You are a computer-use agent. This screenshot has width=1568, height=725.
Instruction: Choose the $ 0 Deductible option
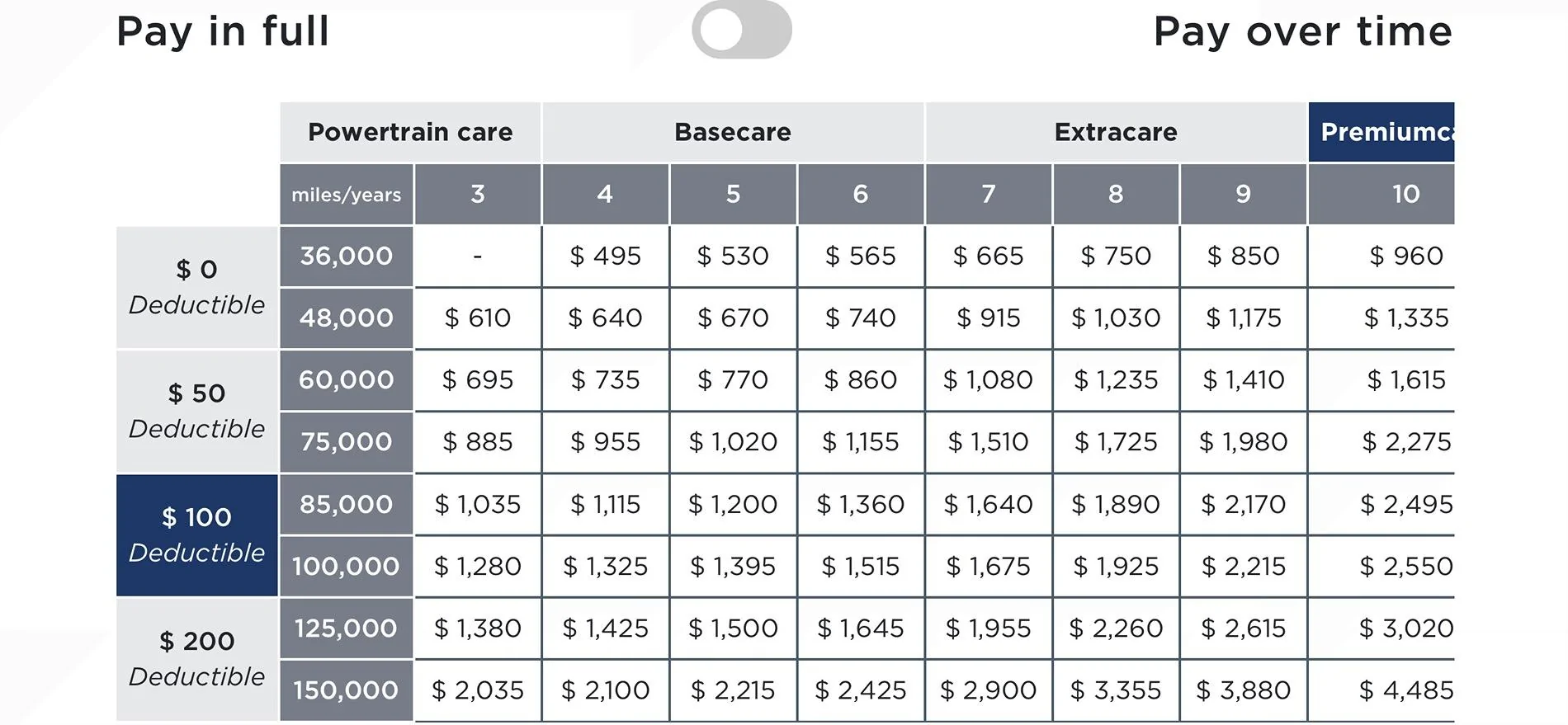(196, 287)
